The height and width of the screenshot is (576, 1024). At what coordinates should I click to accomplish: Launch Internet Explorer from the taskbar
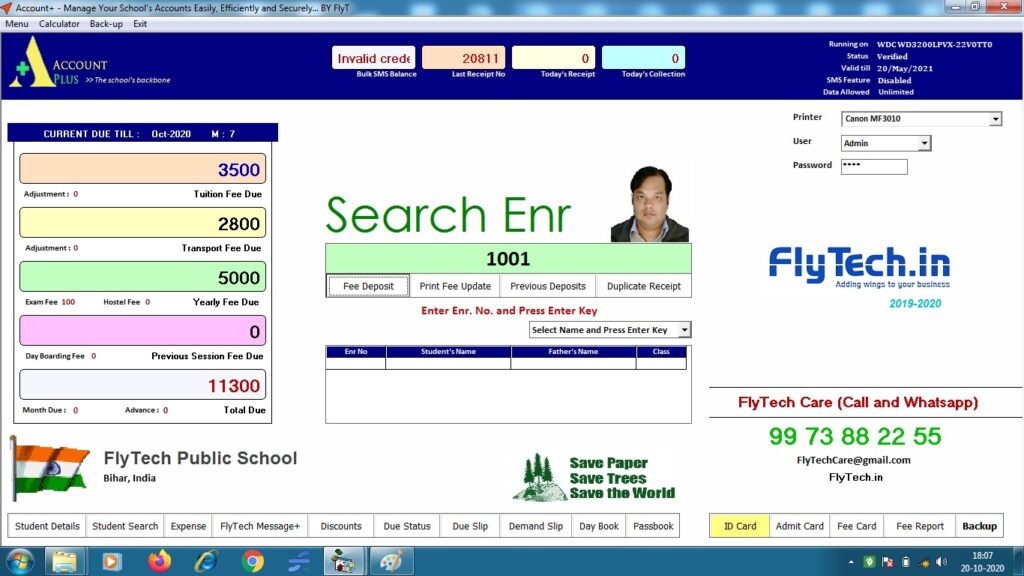(x=206, y=562)
